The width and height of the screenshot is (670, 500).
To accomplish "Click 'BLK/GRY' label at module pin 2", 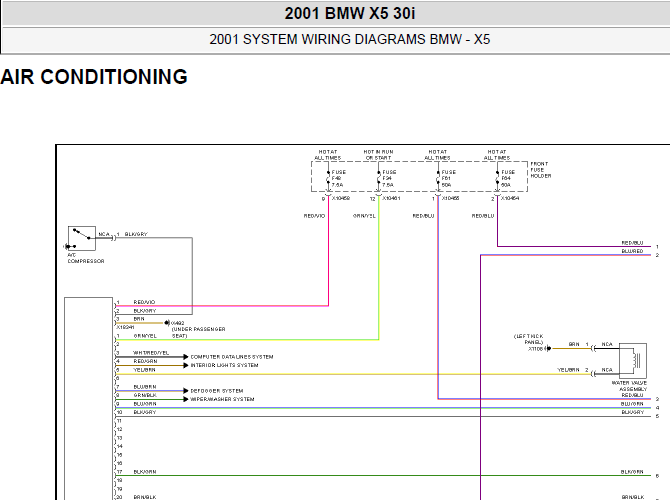I will 145,311.
